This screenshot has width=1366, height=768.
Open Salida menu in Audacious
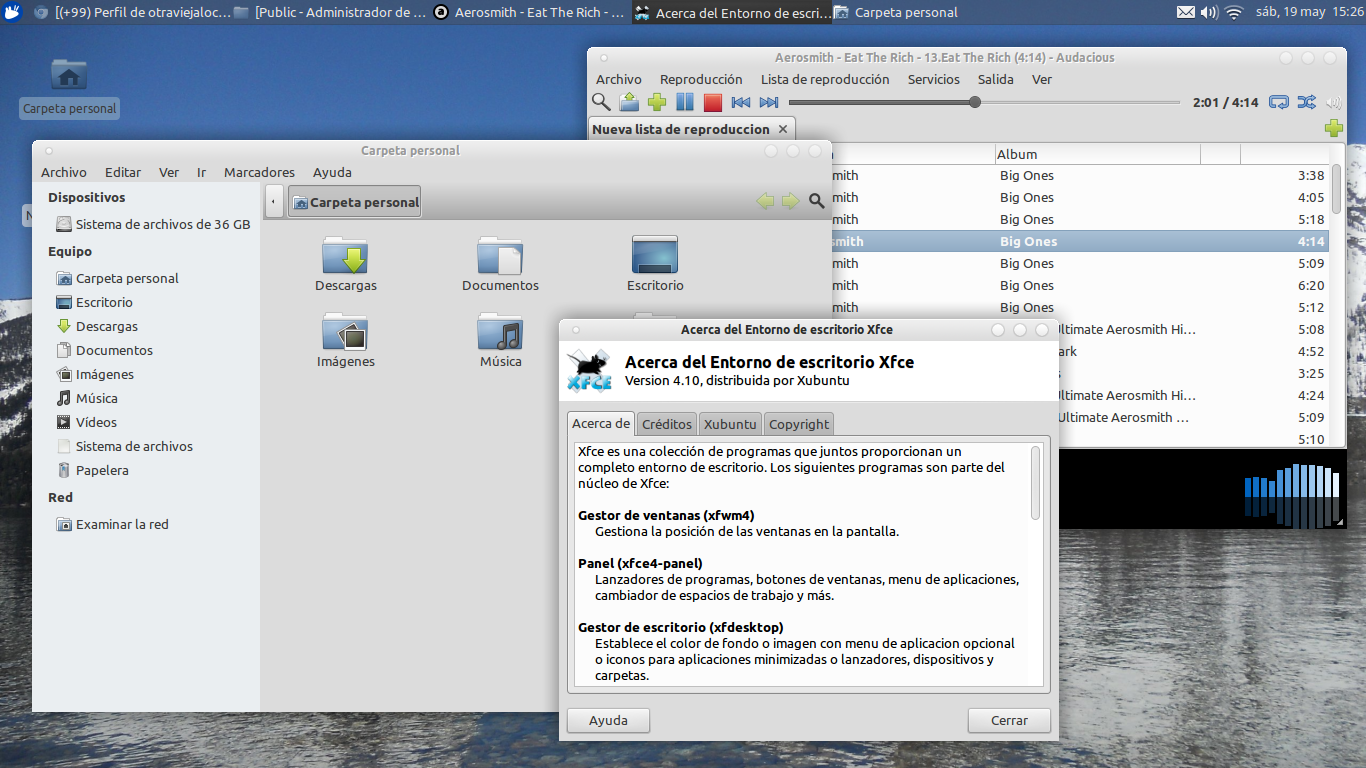coord(996,79)
